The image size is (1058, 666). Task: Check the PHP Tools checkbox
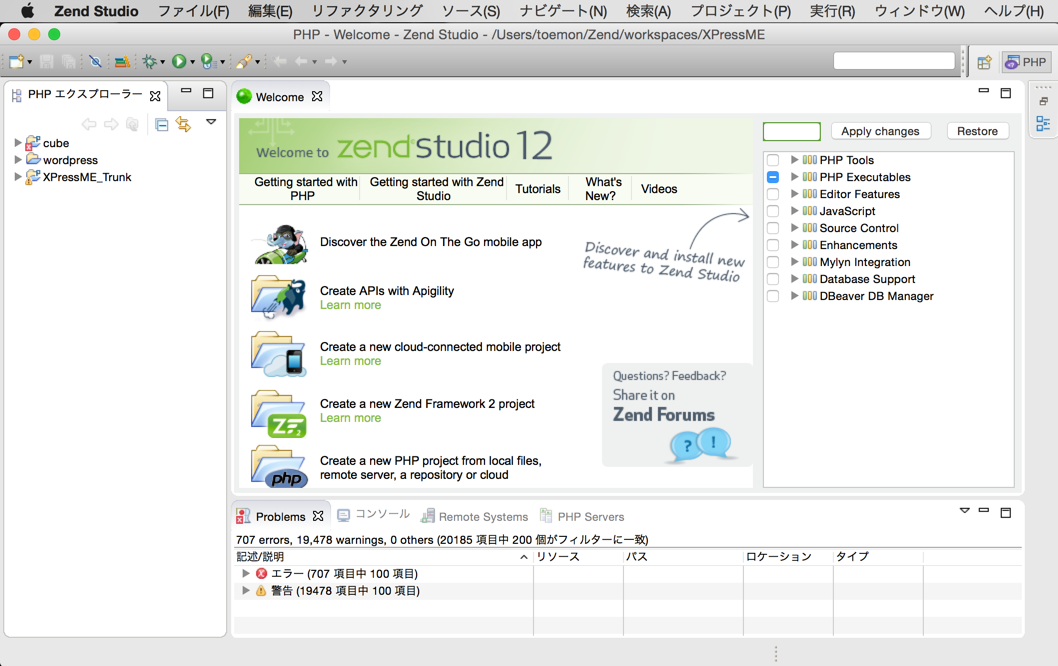tap(773, 160)
